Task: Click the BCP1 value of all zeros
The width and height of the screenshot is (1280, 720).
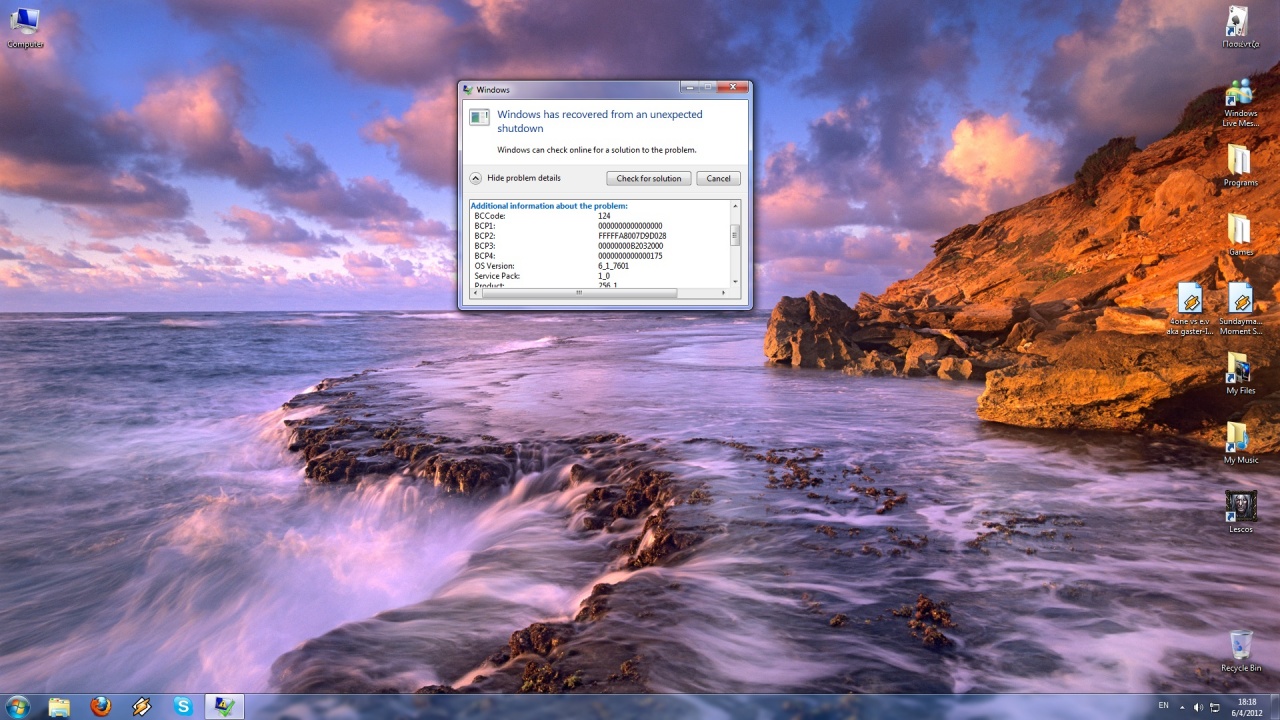Action: pyautogui.click(x=630, y=226)
